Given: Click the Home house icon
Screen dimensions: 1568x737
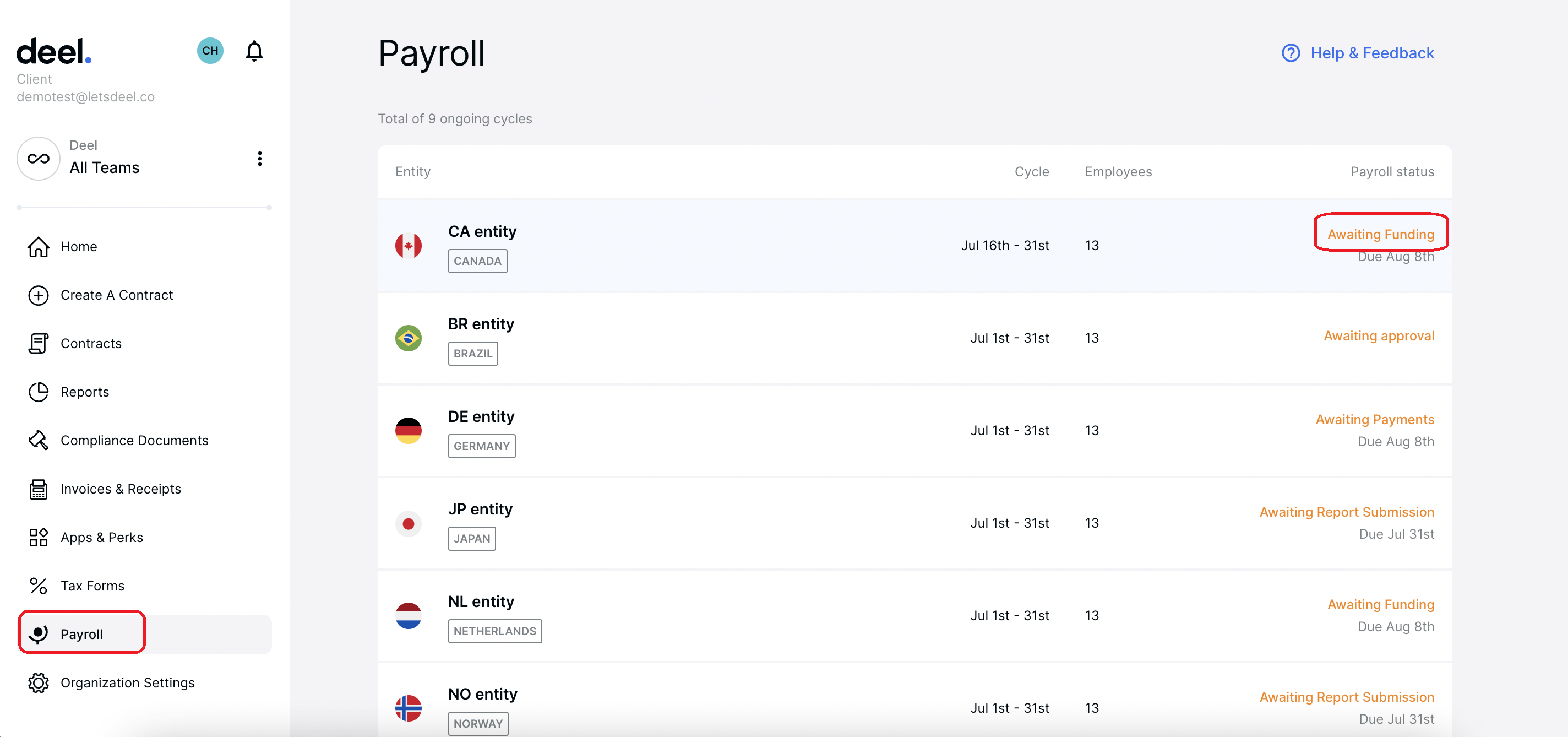Looking at the screenshot, I should pyautogui.click(x=39, y=247).
